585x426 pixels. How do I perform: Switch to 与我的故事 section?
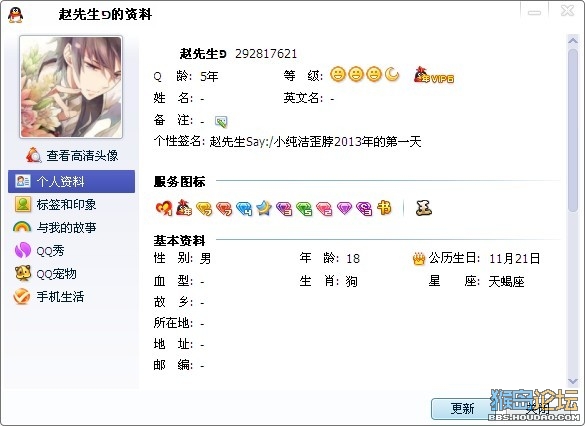(x=71, y=227)
